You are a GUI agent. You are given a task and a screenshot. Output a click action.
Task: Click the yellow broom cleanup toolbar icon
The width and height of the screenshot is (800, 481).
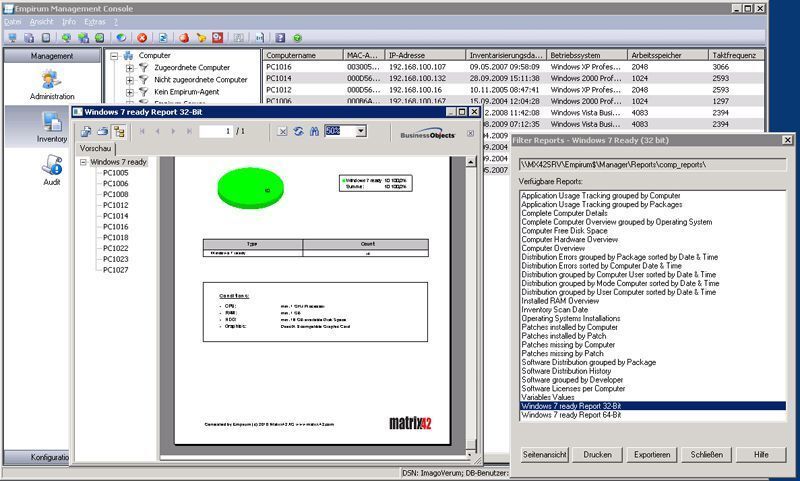tap(201, 38)
